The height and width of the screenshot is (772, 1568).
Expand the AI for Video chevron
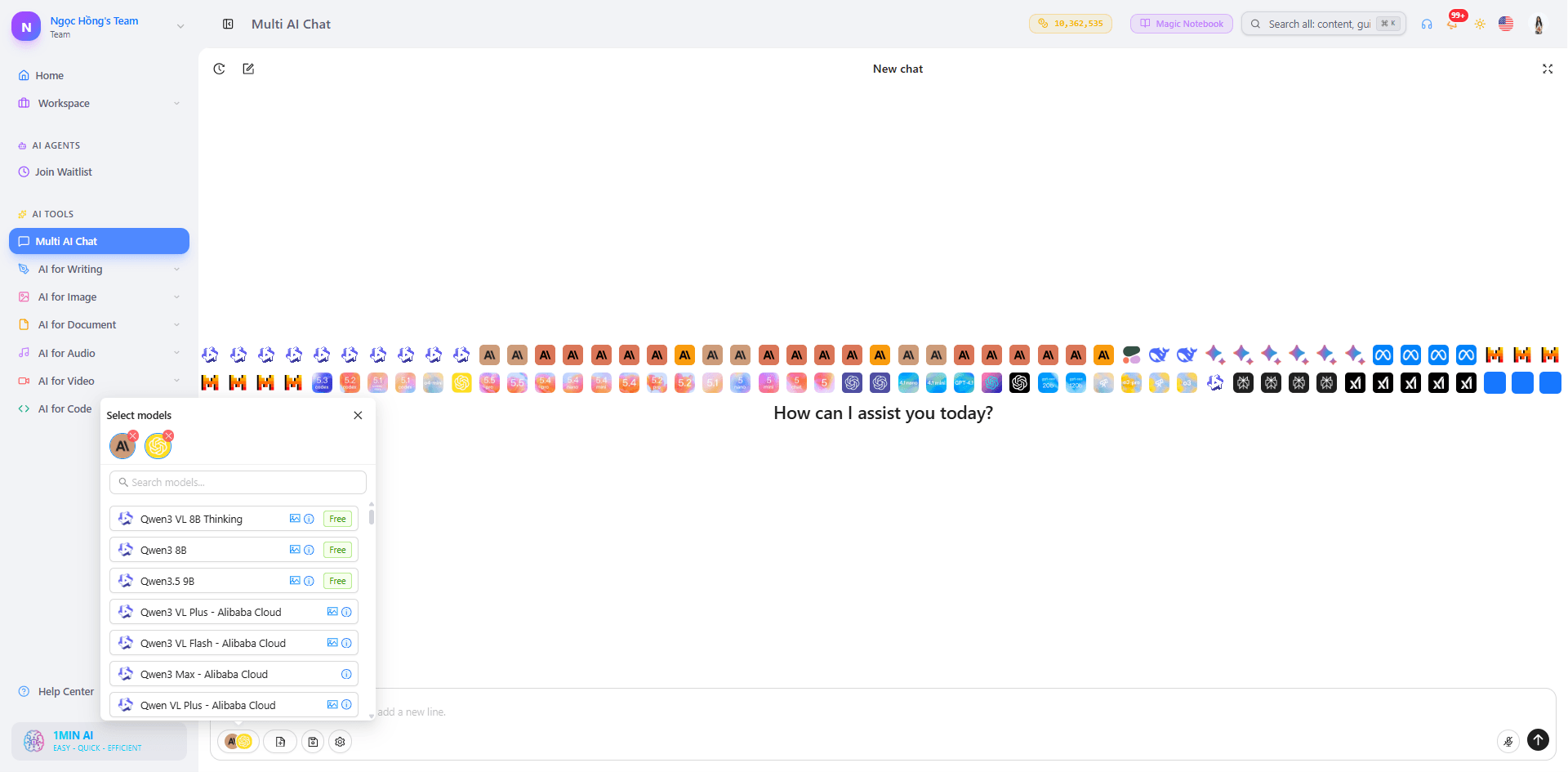[x=176, y=381]
